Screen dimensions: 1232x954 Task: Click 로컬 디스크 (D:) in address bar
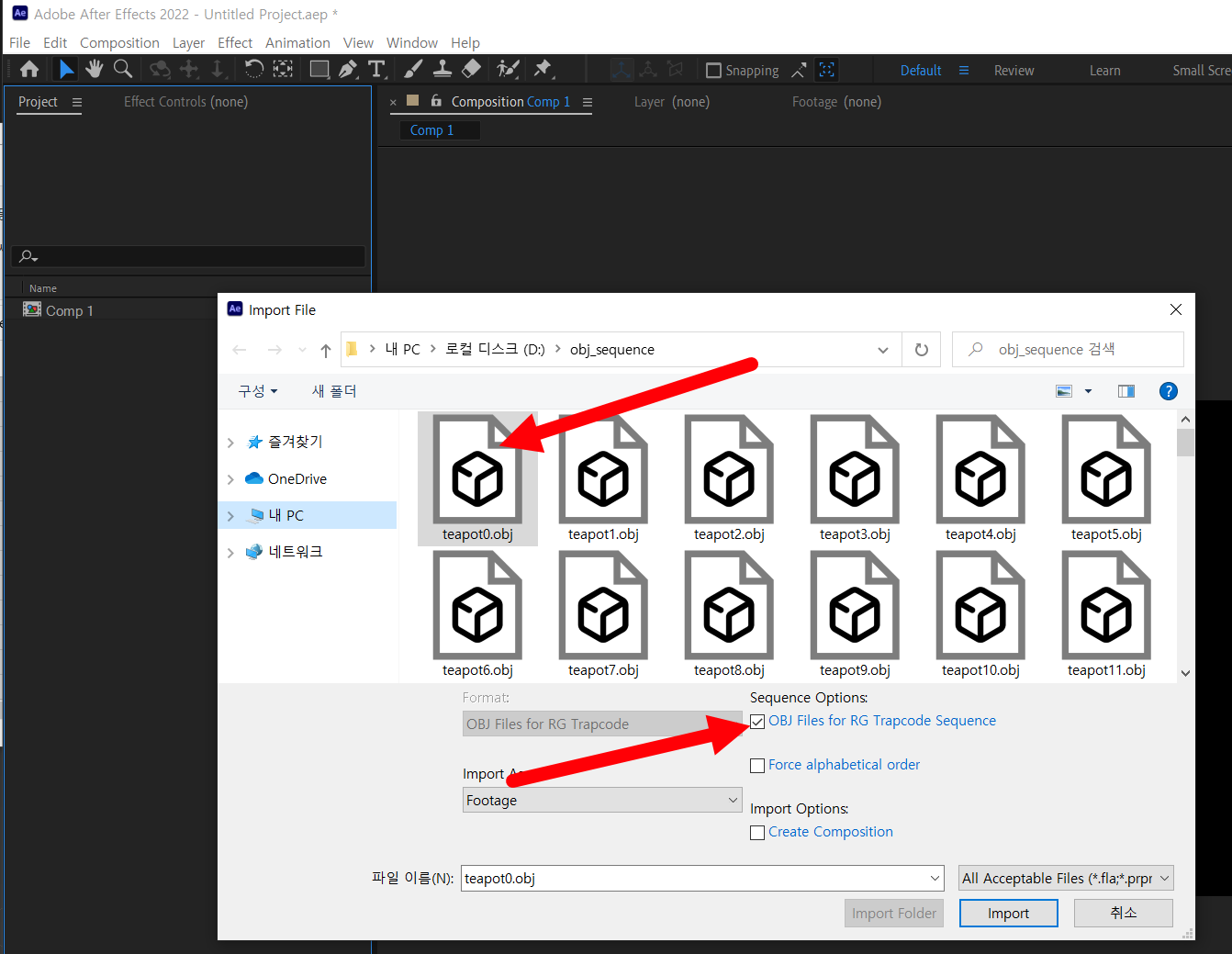(x=496, y=350)
